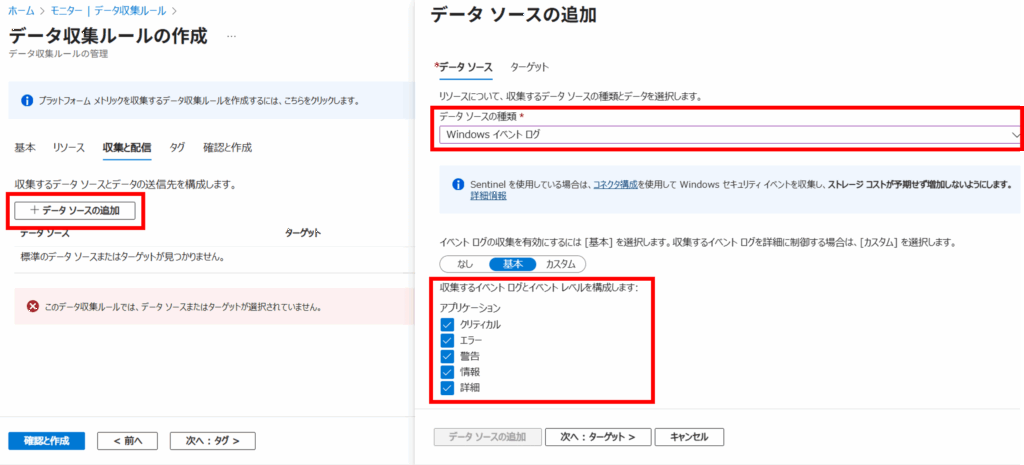The height and width of the screenshot is (465, 1024).
Task: Select the なし option in log mode selector
Action: tap(465, 264)
